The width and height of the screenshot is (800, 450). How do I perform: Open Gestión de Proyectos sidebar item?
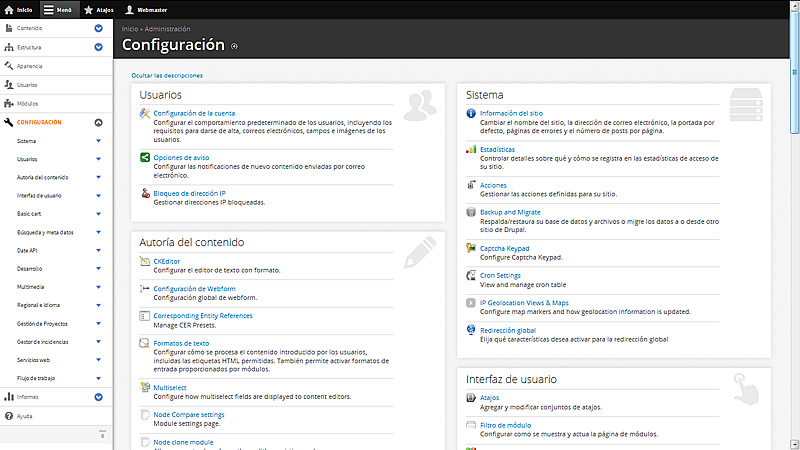[42, 323]
